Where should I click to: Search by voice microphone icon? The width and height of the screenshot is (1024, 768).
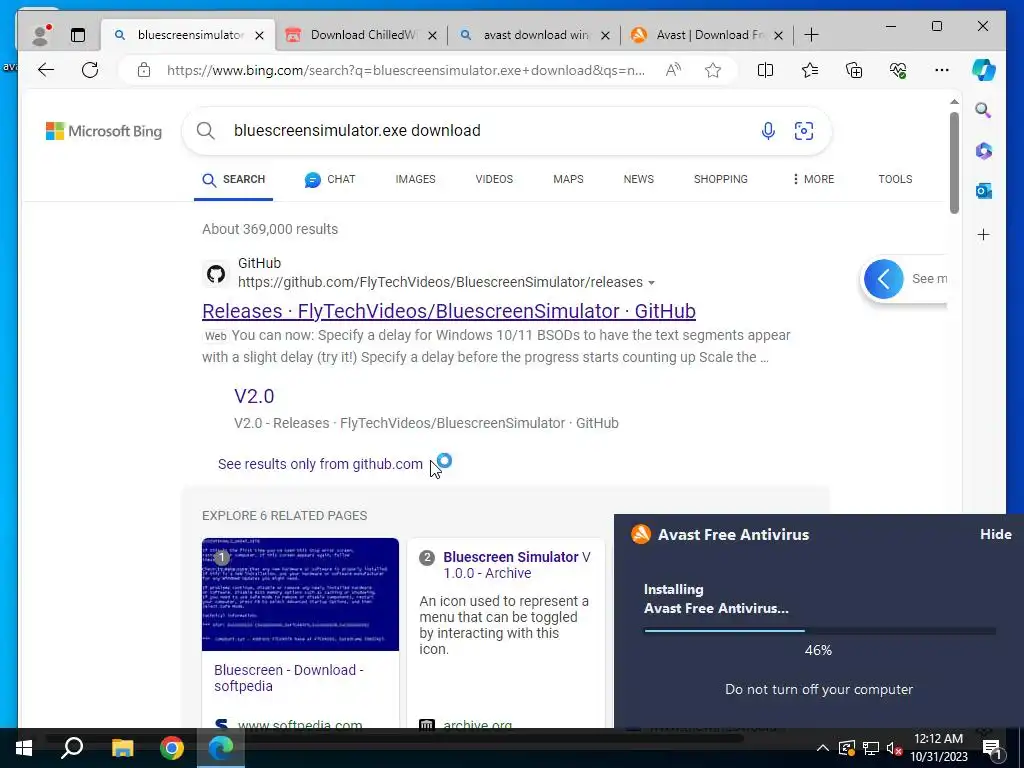[x=768, y=131]
